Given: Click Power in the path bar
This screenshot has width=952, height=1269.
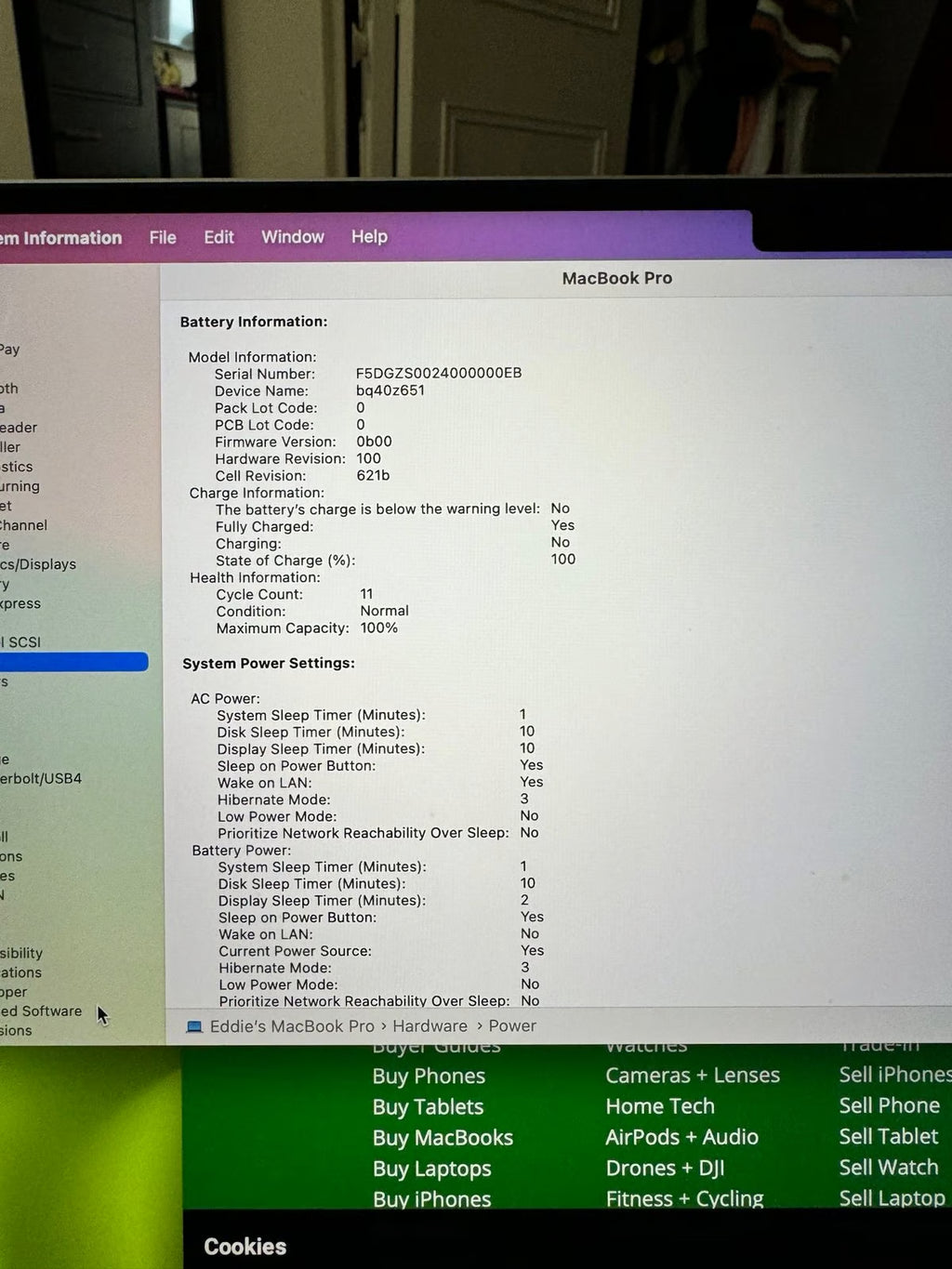Looking at the screenshot, I should pos(512,1026).
